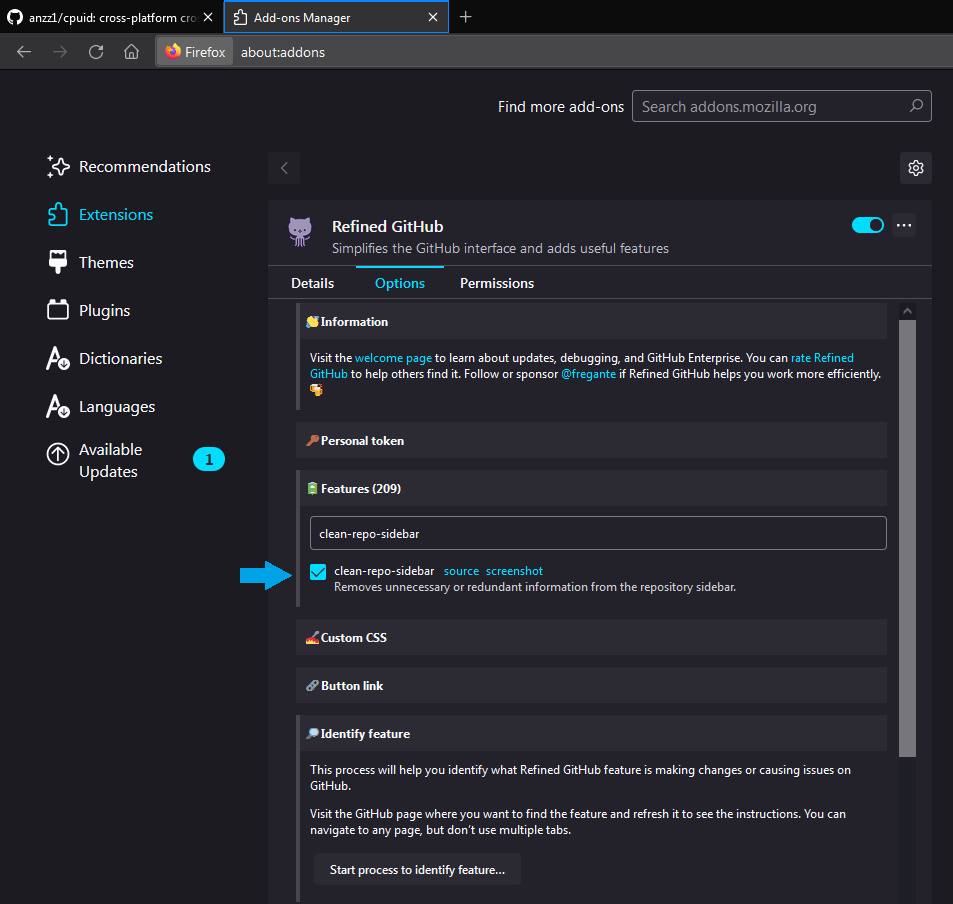Switch to the Details tab
The height and width of the screenshot is (904, 953).
tap(312, 283)
